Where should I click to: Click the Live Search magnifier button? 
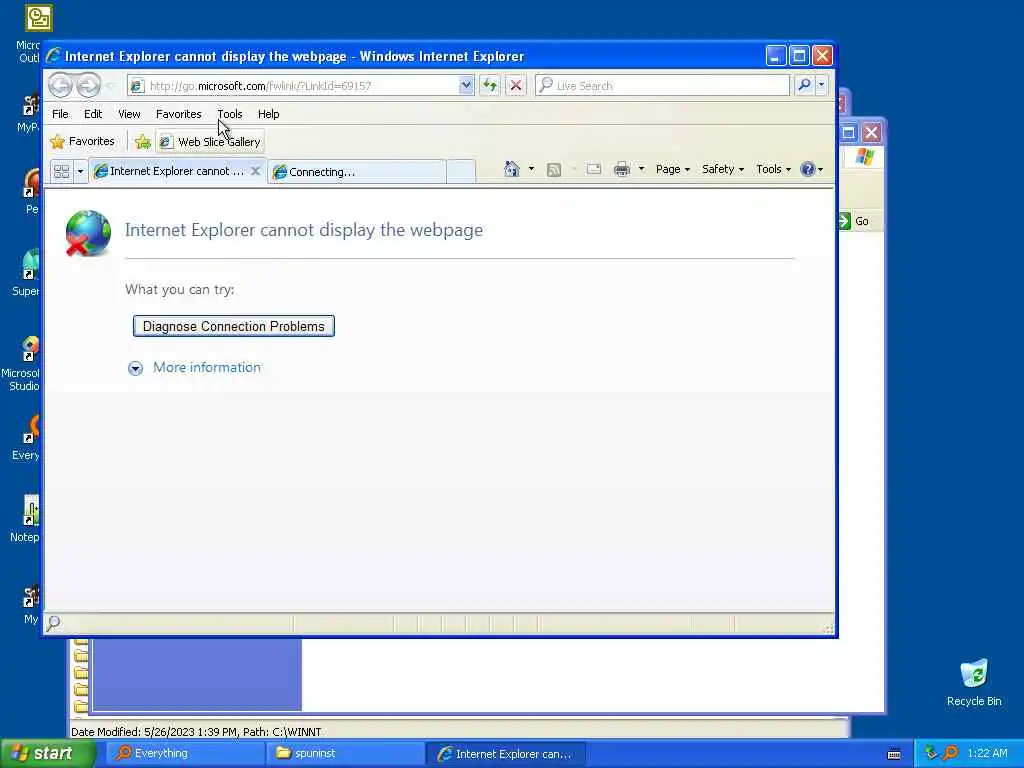[x=805, y=85]
